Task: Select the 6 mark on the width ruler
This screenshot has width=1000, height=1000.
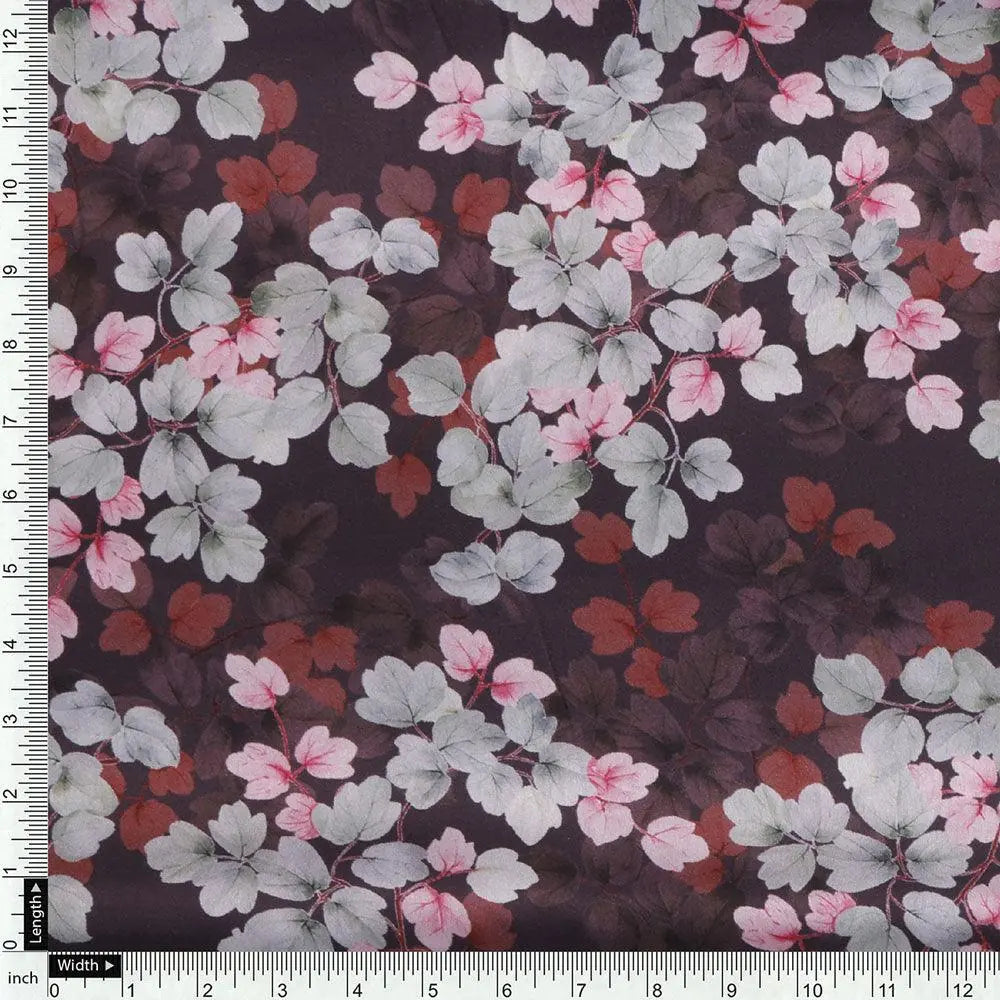Action: (507, 988)
